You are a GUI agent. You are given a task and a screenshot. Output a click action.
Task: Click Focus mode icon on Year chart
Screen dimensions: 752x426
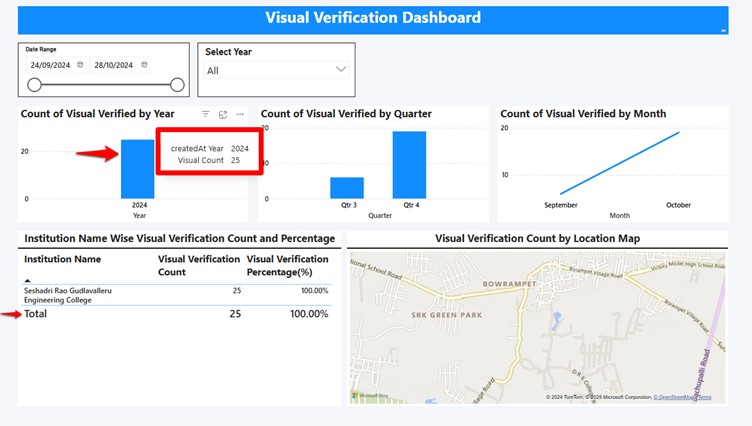click(x=223, y=115)
